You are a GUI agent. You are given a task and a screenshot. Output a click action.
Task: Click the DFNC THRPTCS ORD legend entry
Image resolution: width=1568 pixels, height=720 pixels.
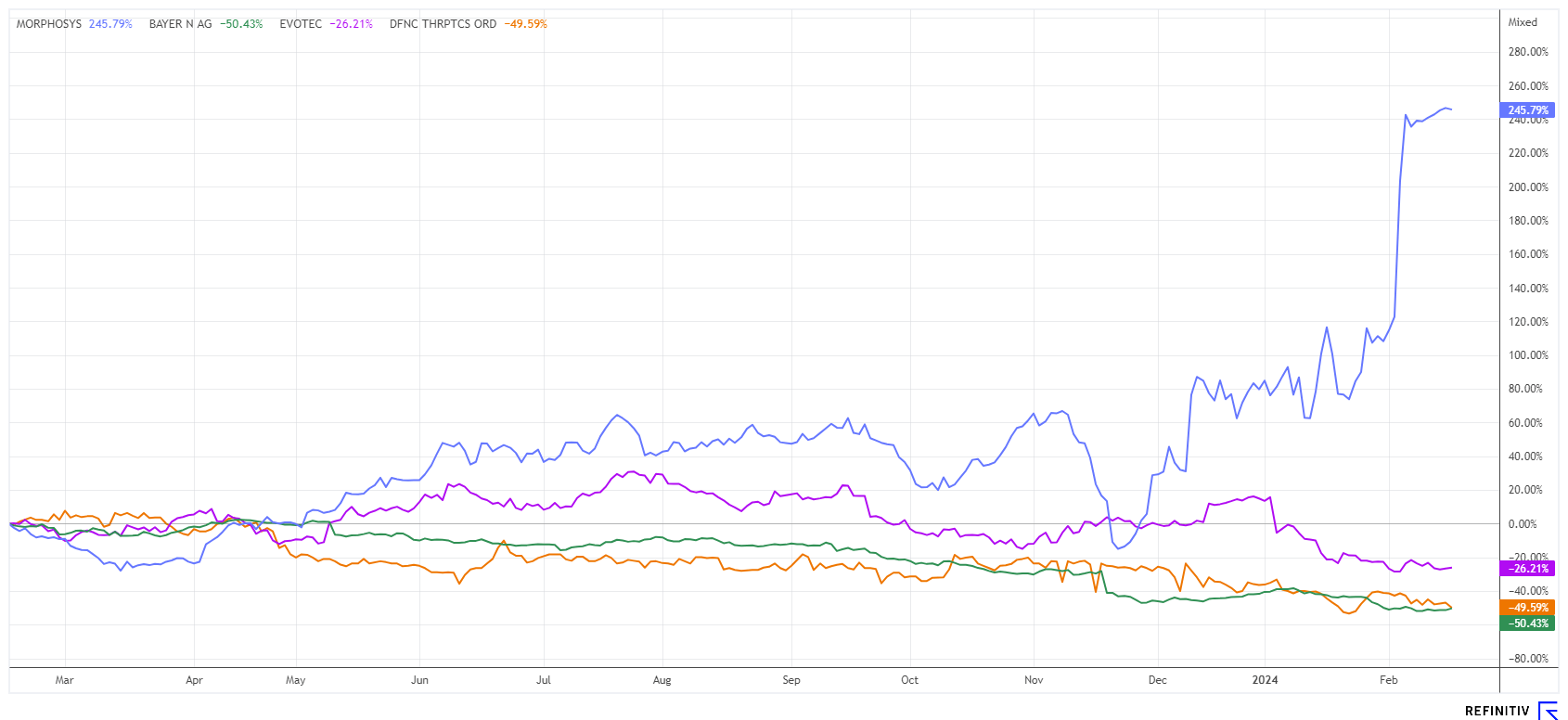(443, 24)
